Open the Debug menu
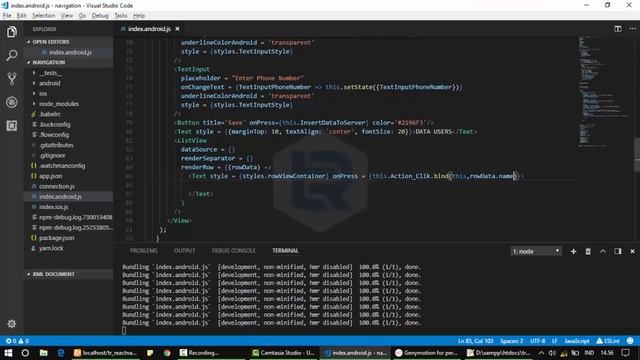Viewport: 640px width, 360px height. point(100,16)
